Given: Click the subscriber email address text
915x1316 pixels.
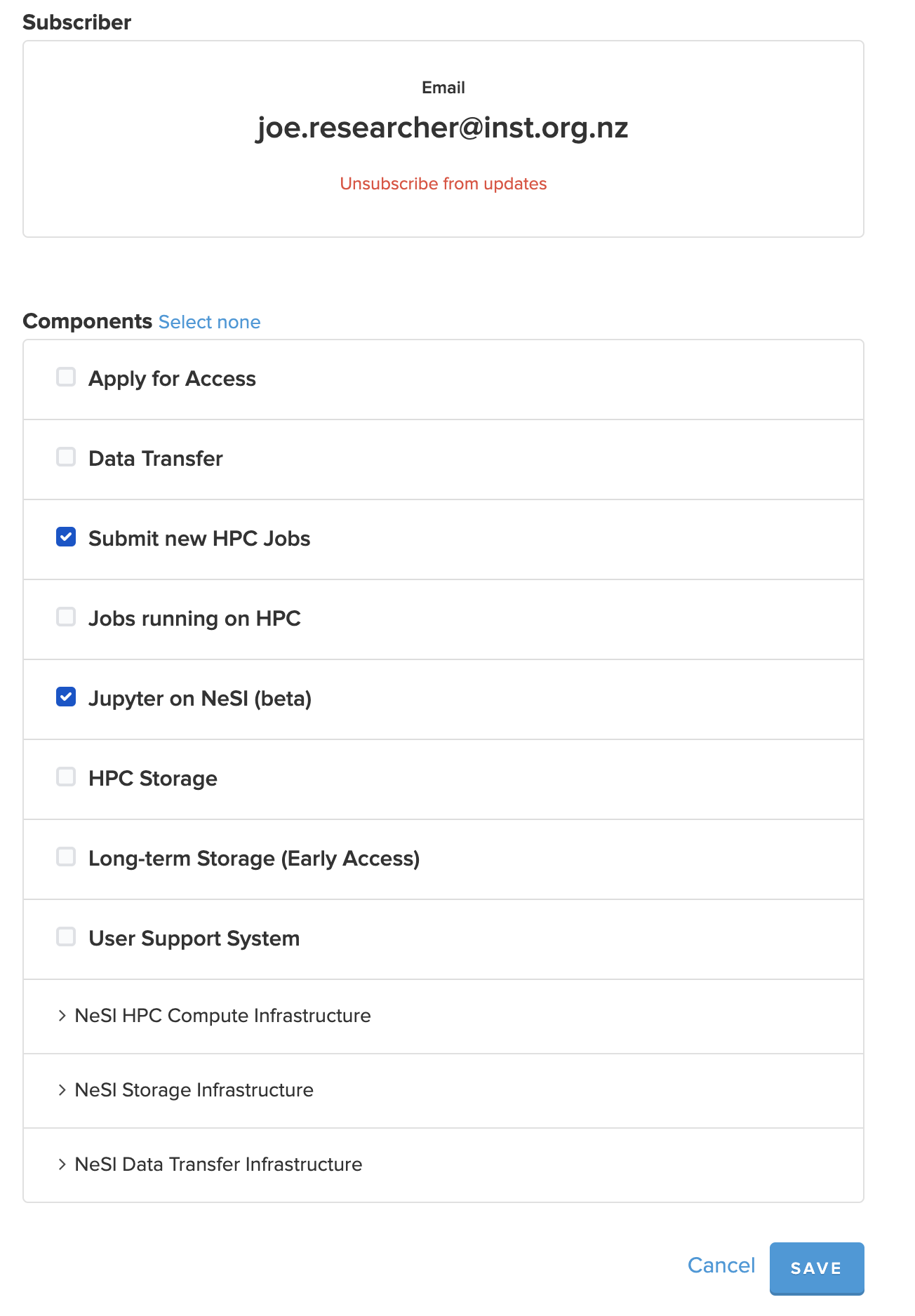Looking at the screenshot, I should coord(442,128).
